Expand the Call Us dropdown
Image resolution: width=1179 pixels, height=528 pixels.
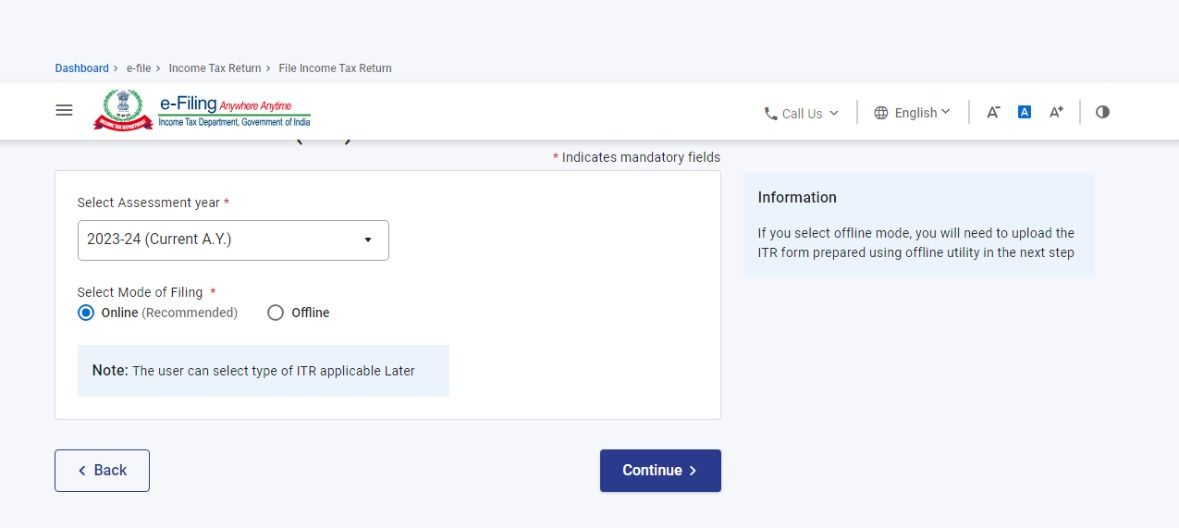pos(802,114)
